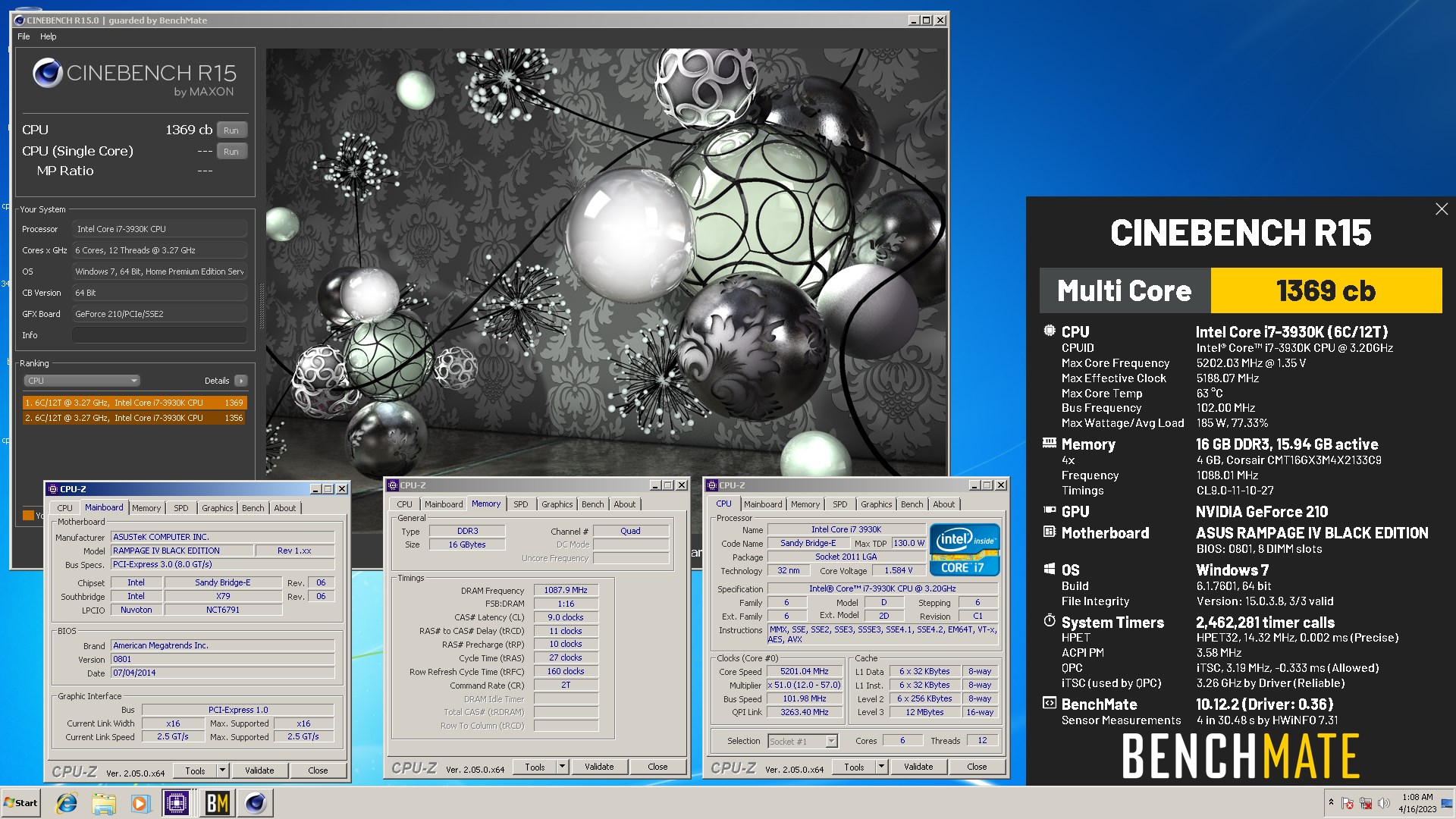Open the Help menu in Cinebench
Viewport: 1456px width, 819px height.
(48, 36)
